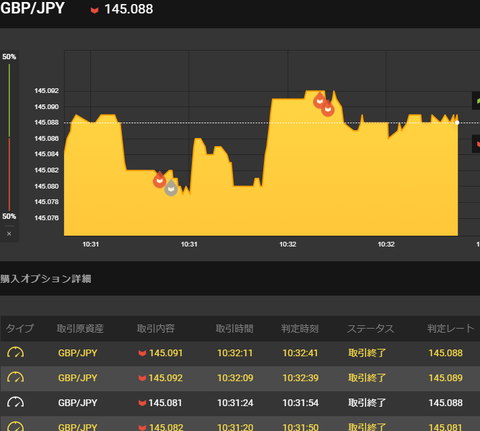
Task: Click the 145.092 price axis label
Action: coord(47,91)
